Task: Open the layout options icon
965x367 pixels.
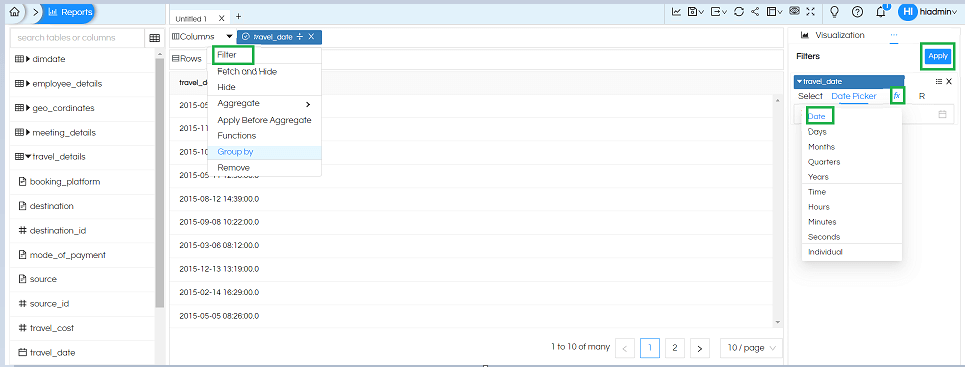Action: (x=774, y=11)
